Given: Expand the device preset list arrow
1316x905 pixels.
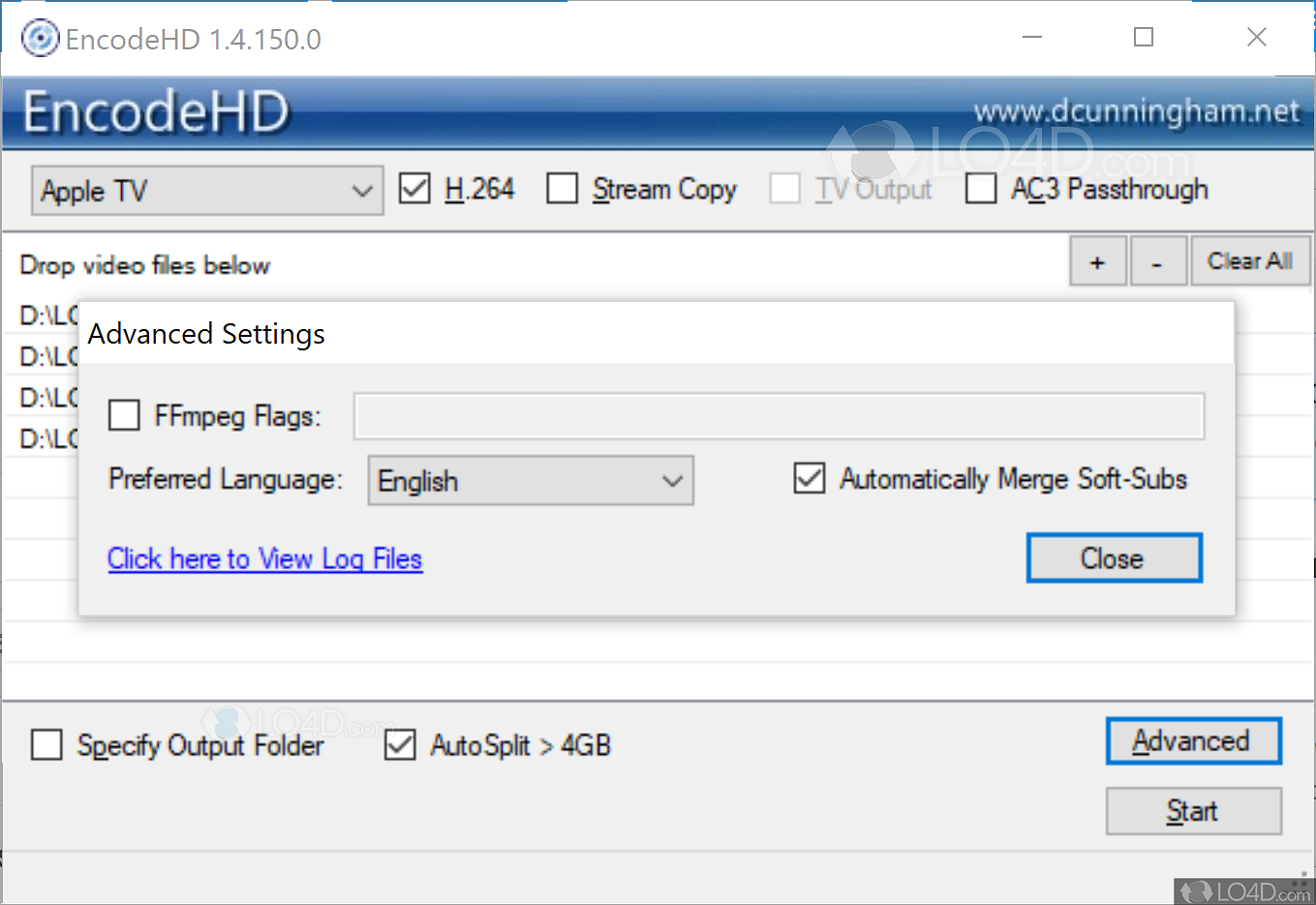Looking at the screenshot, I should 363,191.
